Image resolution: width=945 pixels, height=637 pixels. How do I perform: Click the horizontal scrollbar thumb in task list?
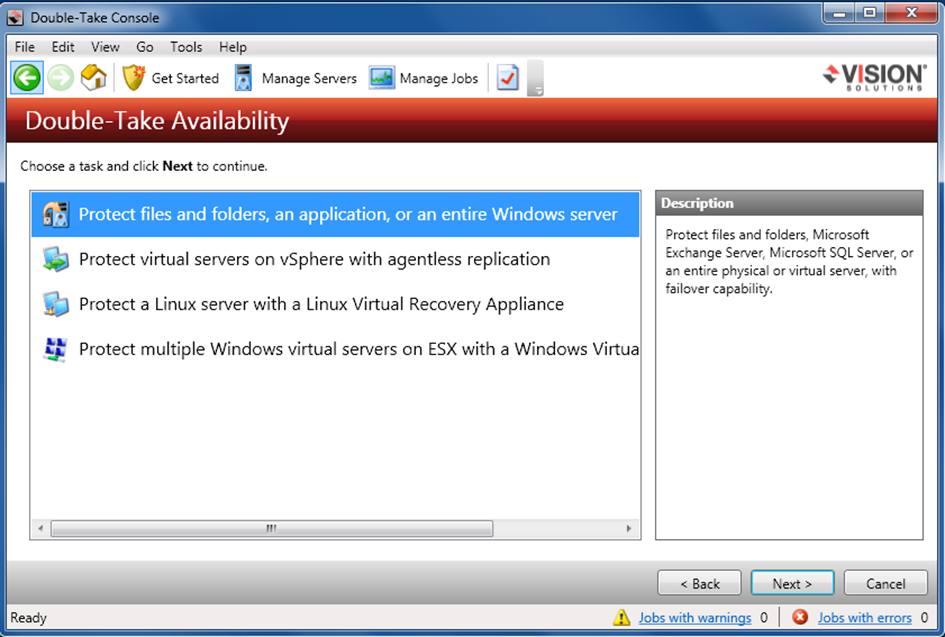pos(272,529)
